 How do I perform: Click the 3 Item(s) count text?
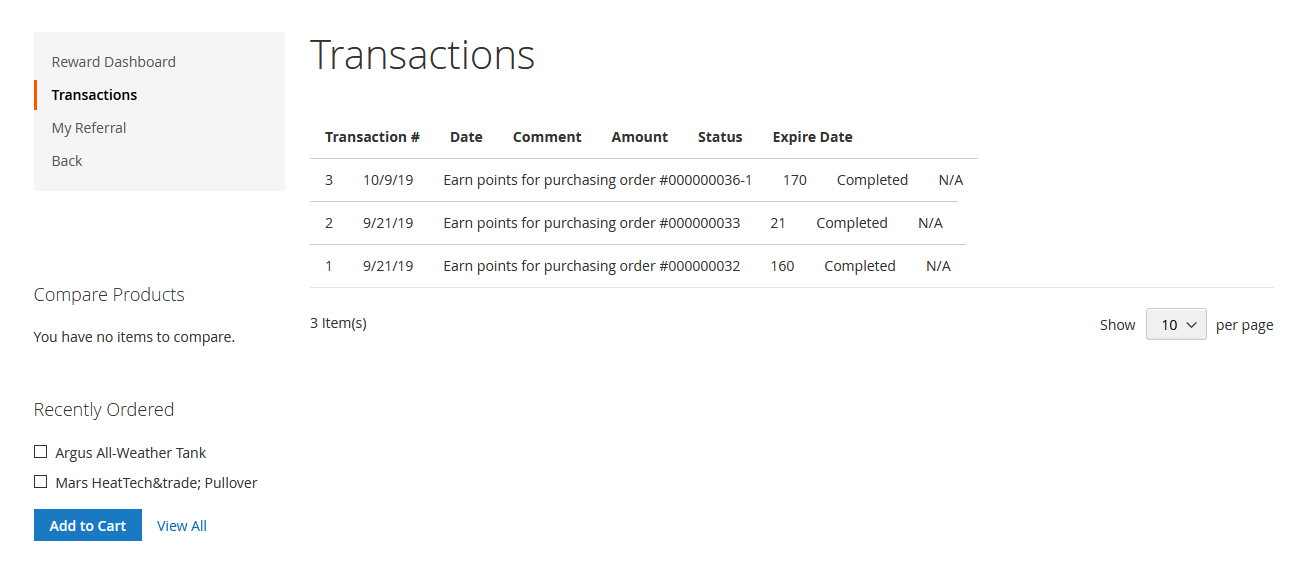(338, 323)
